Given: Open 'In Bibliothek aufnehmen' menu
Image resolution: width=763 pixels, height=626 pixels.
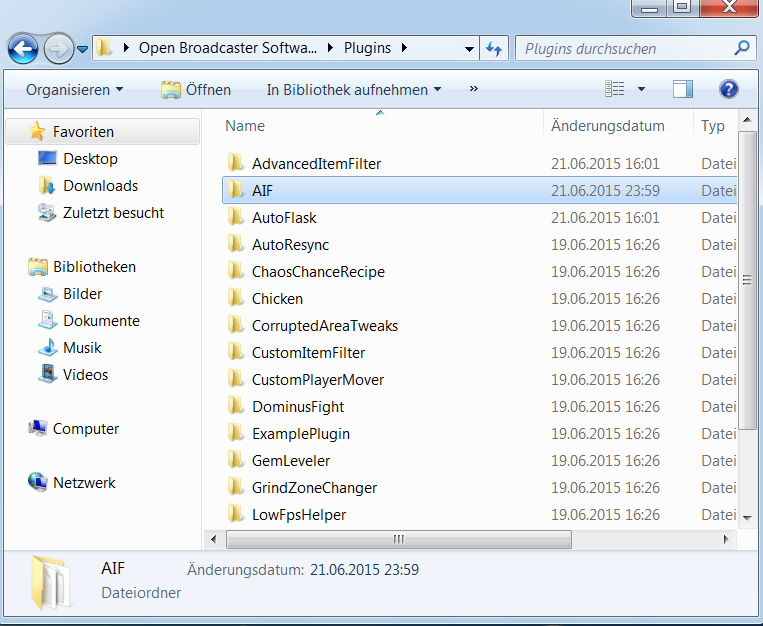Looking at the screenshot, I should [354, 90].
